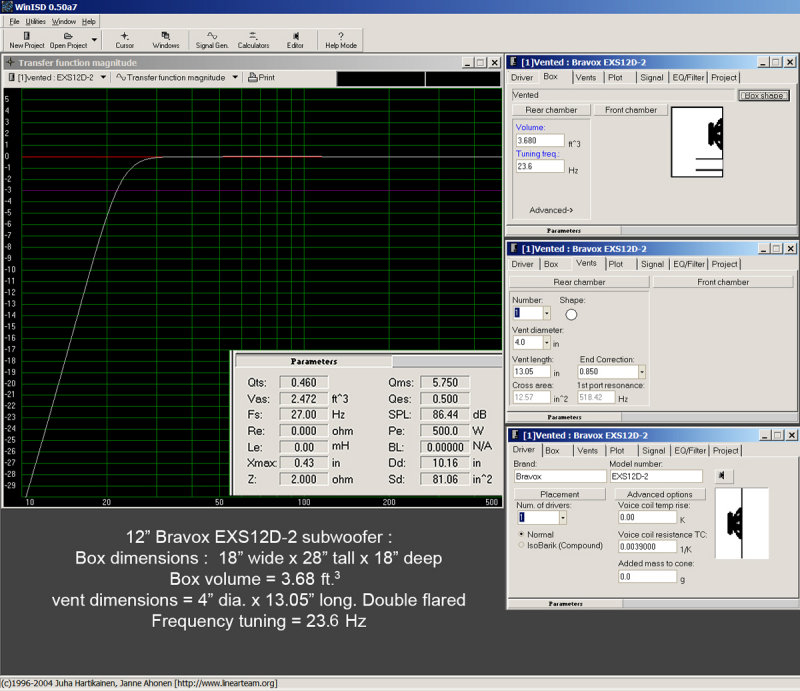Click the Placement button
This screenshot has height=691, width=800.
pos(560,495)
